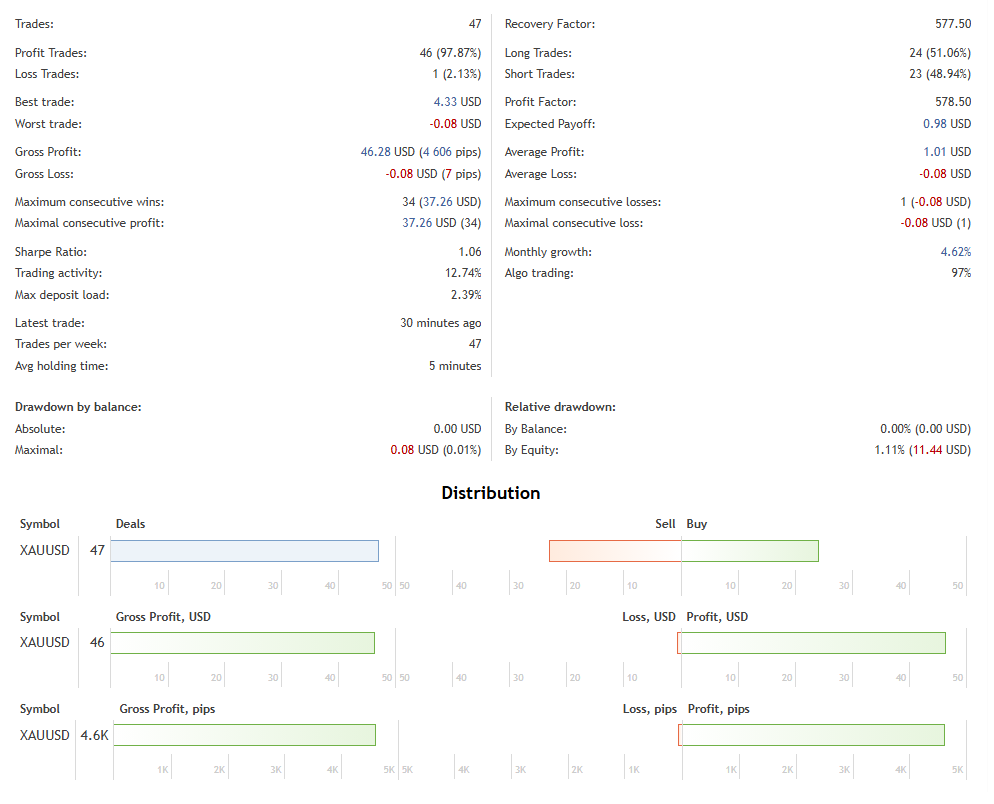Click the Monthly growth 4.62% value
This screenshot has width=994, height=804.
point(955,252)
